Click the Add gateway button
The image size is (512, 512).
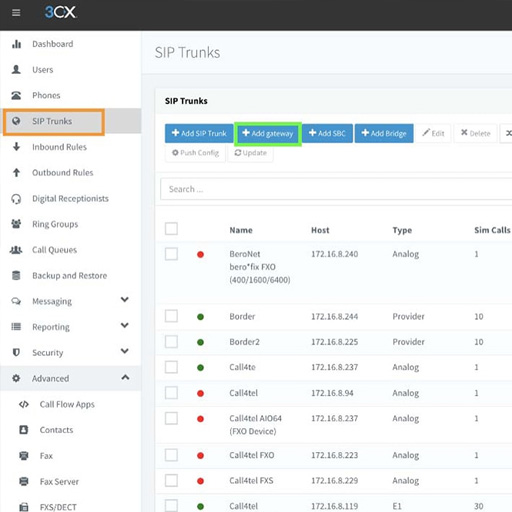pos(268,133)
